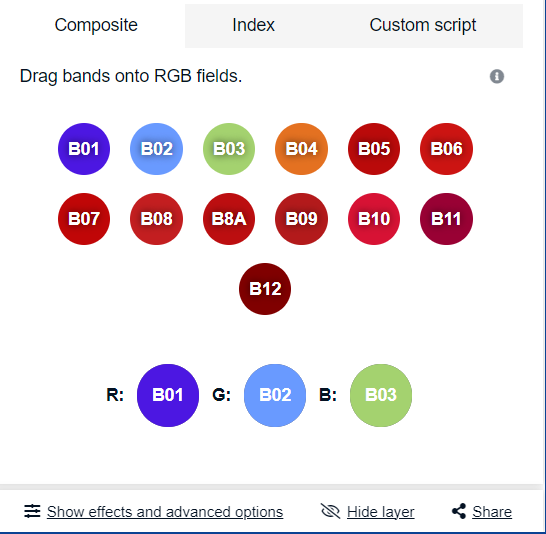The image size is (546, 534).
Task: Click the B10 band circle
Action: pos(374,219)
